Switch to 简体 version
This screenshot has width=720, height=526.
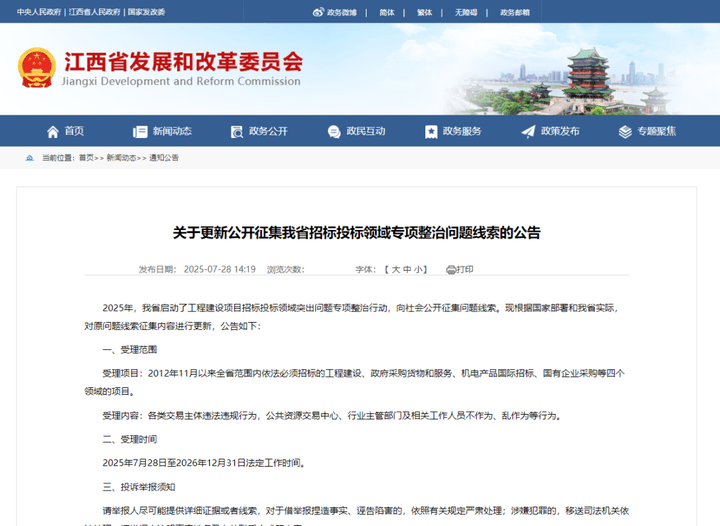[387, 12]
